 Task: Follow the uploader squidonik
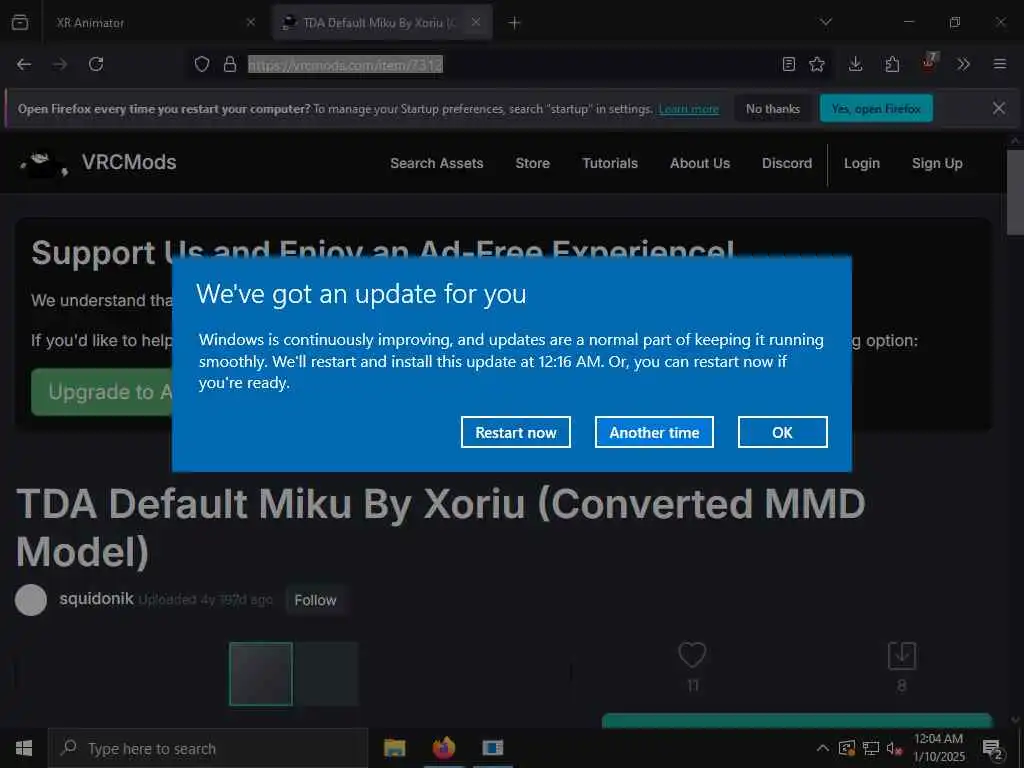coord(315,600)
